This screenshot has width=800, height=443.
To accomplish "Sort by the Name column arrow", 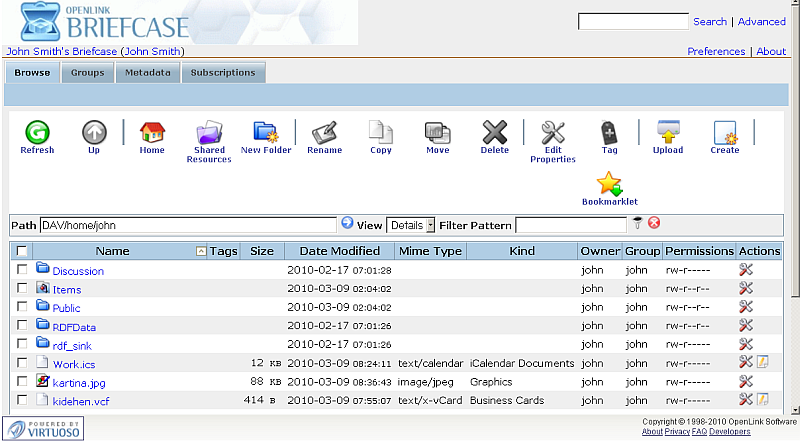I will (201, 251).
